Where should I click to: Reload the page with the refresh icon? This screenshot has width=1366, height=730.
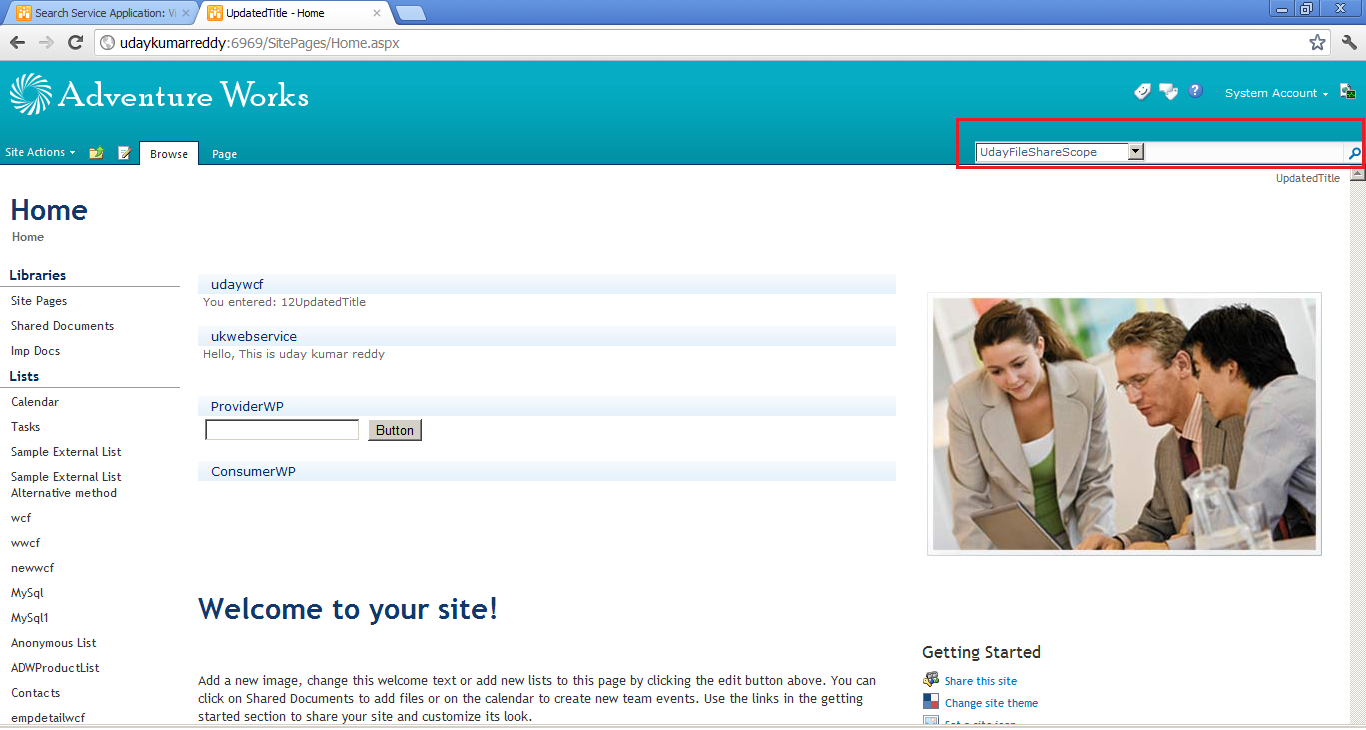coord(75,42)
